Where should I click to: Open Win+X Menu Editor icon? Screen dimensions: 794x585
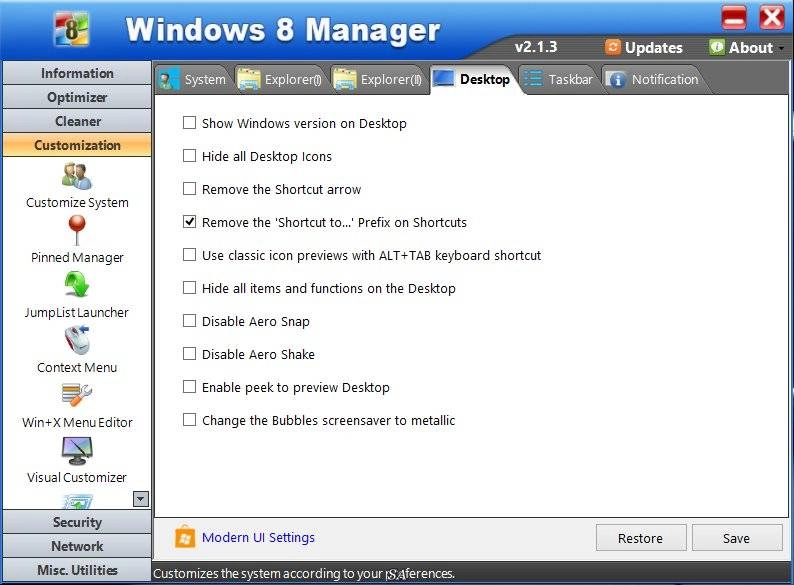(x=77, y=395)
